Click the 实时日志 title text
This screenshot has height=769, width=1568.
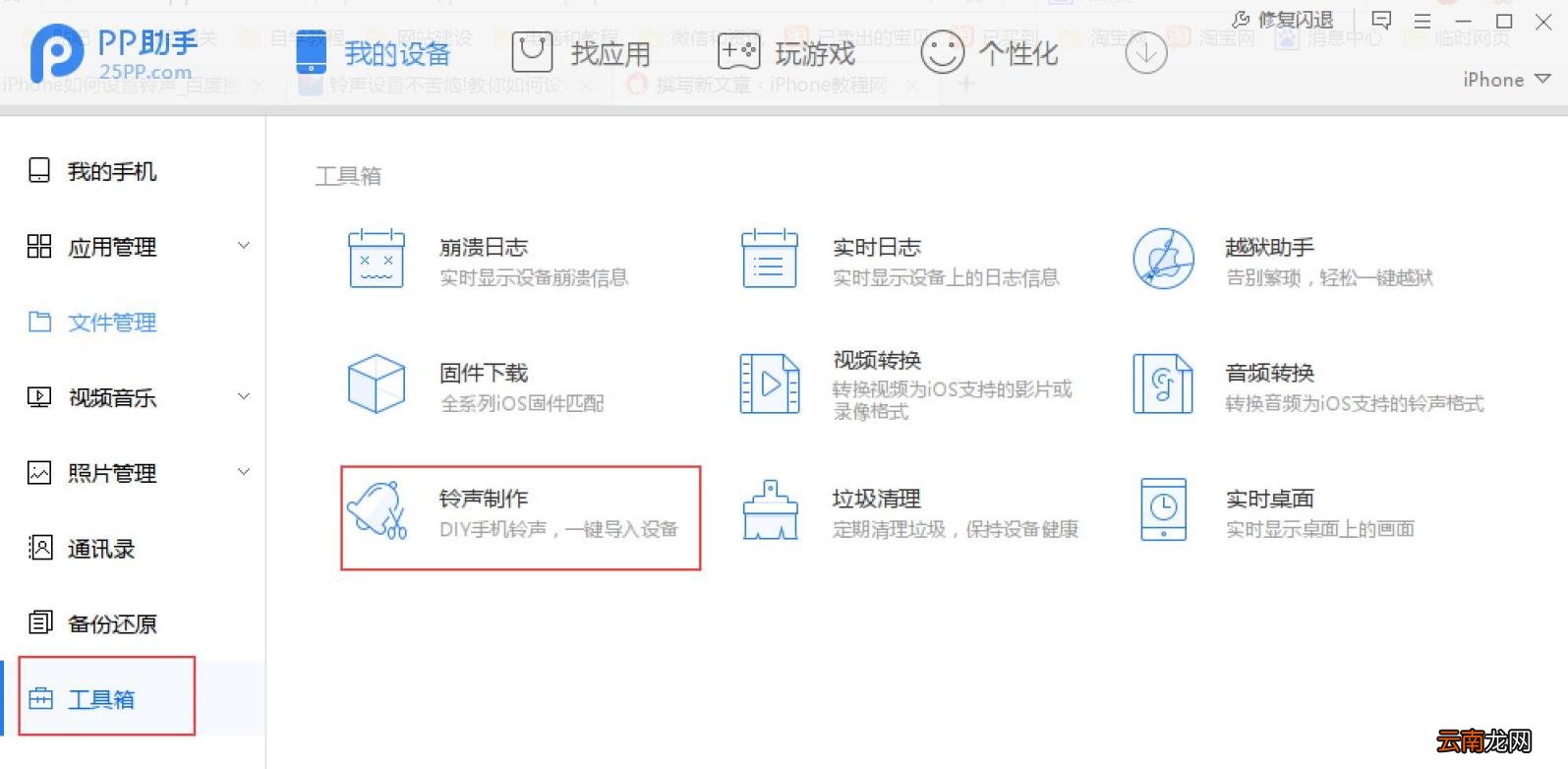point(877,247)
